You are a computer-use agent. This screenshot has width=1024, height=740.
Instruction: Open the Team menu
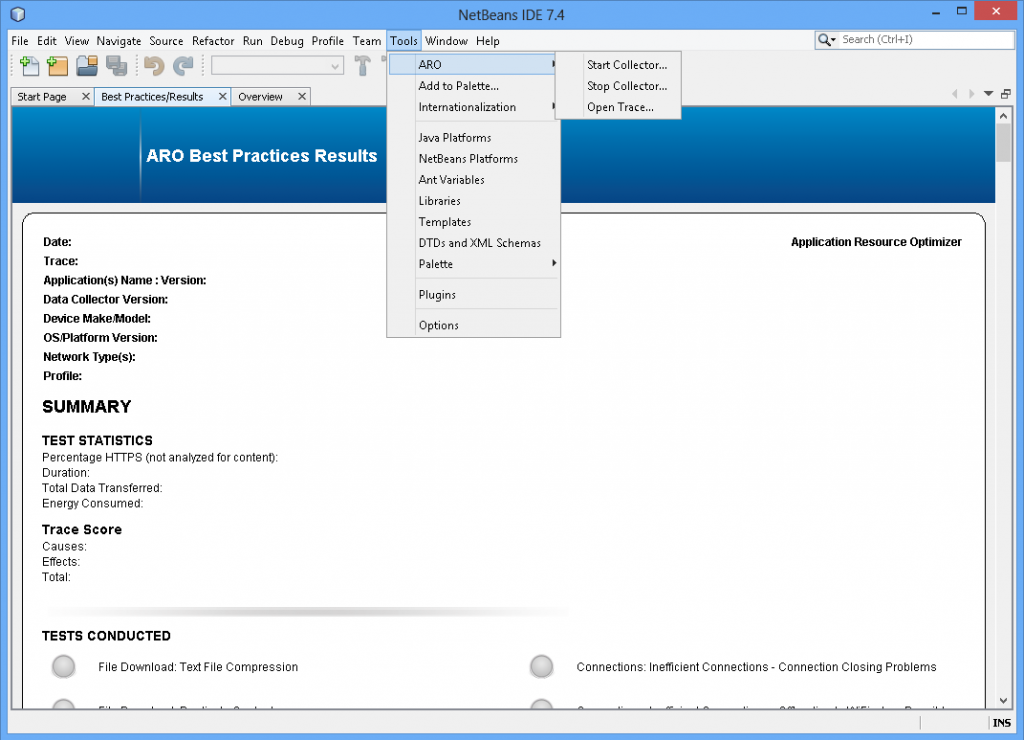coord(367,40)
